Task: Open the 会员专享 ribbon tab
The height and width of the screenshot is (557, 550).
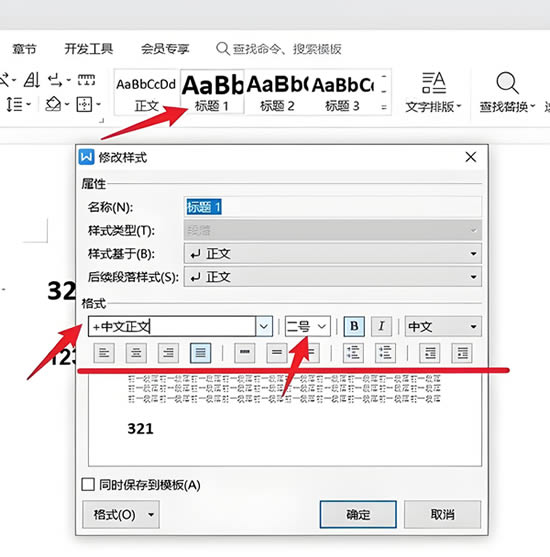Action: click(x=165, y=49)
